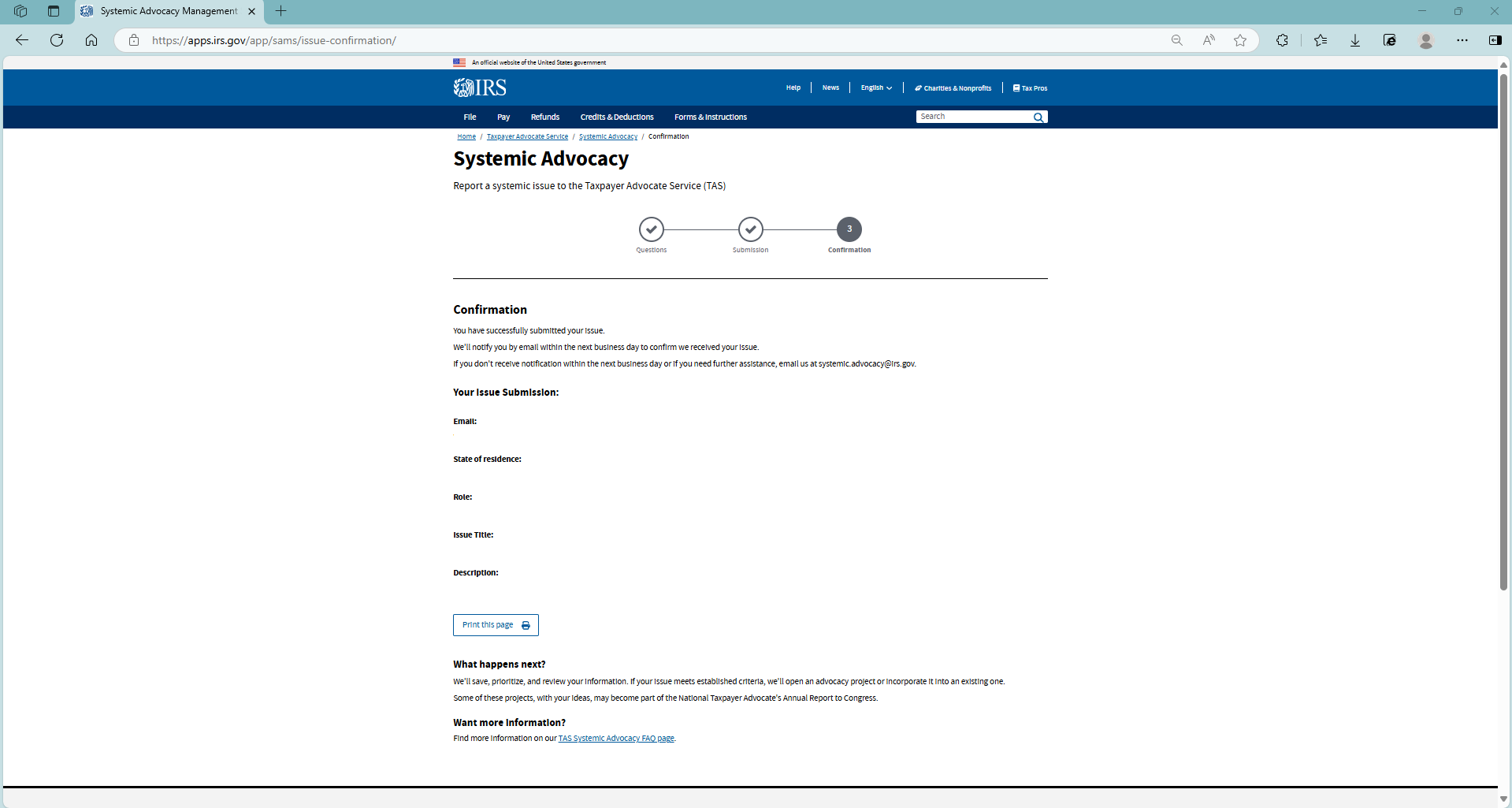Open the Refunds menu

click(544, 117)
